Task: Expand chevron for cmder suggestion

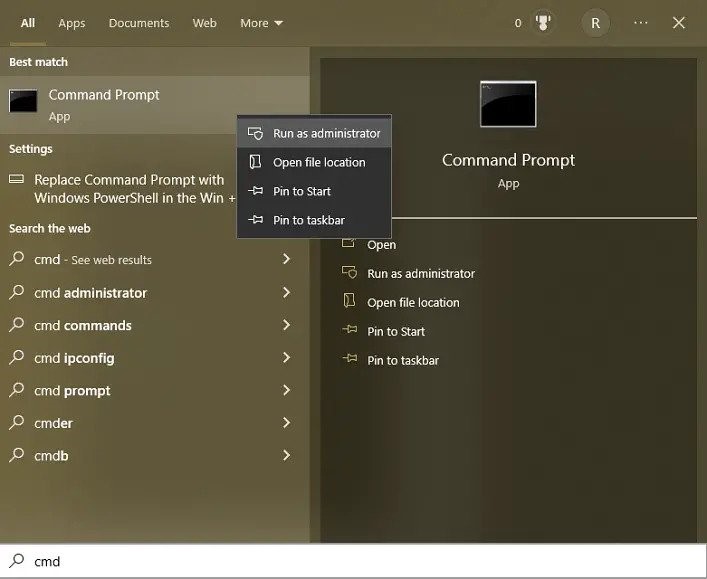Action: click(x=286, y=423)
